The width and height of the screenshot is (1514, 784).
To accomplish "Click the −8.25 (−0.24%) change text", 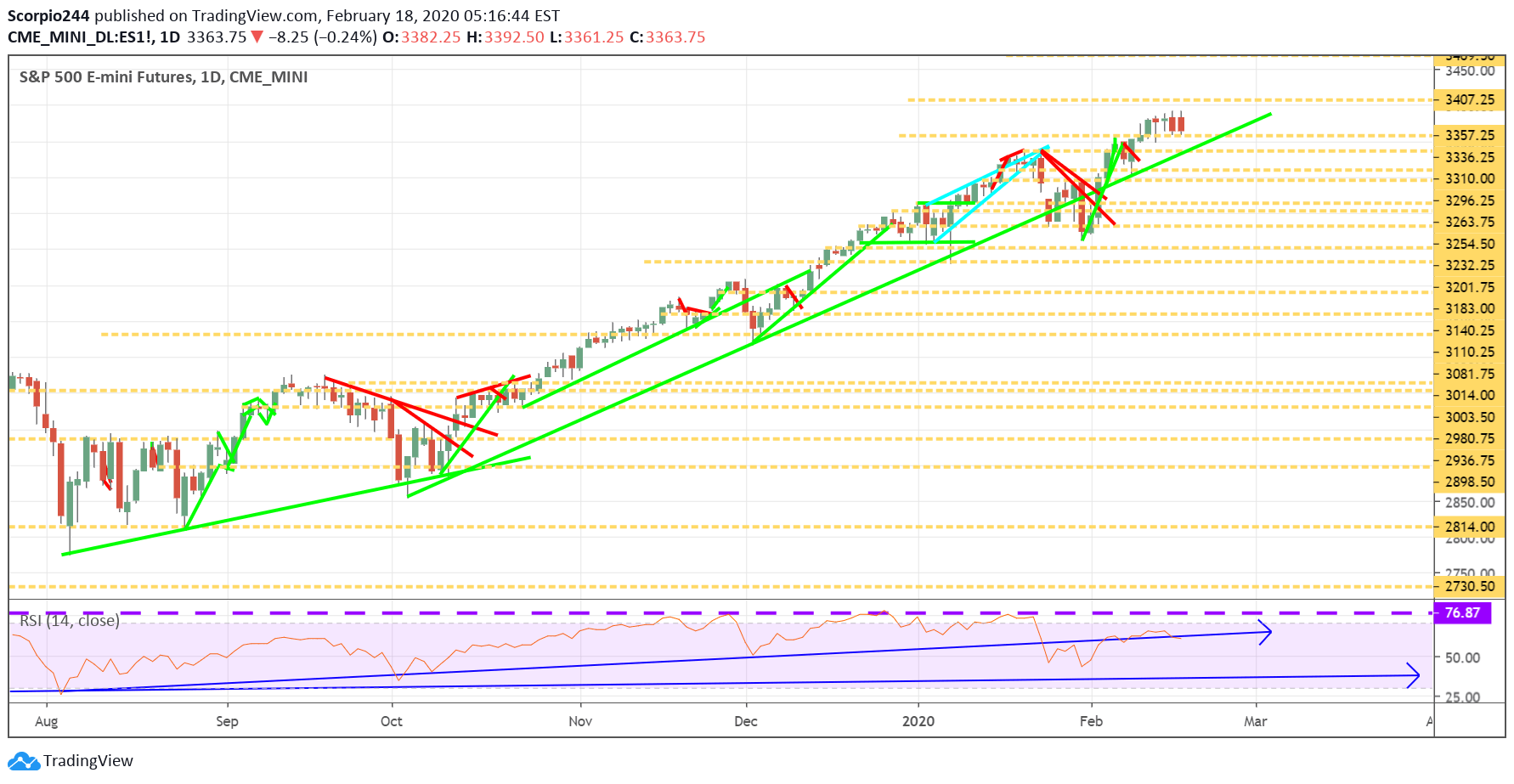I will 323,37.
